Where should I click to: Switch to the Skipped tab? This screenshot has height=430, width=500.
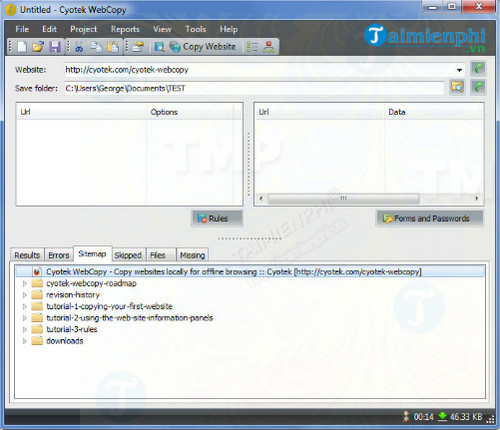[128, 255]
